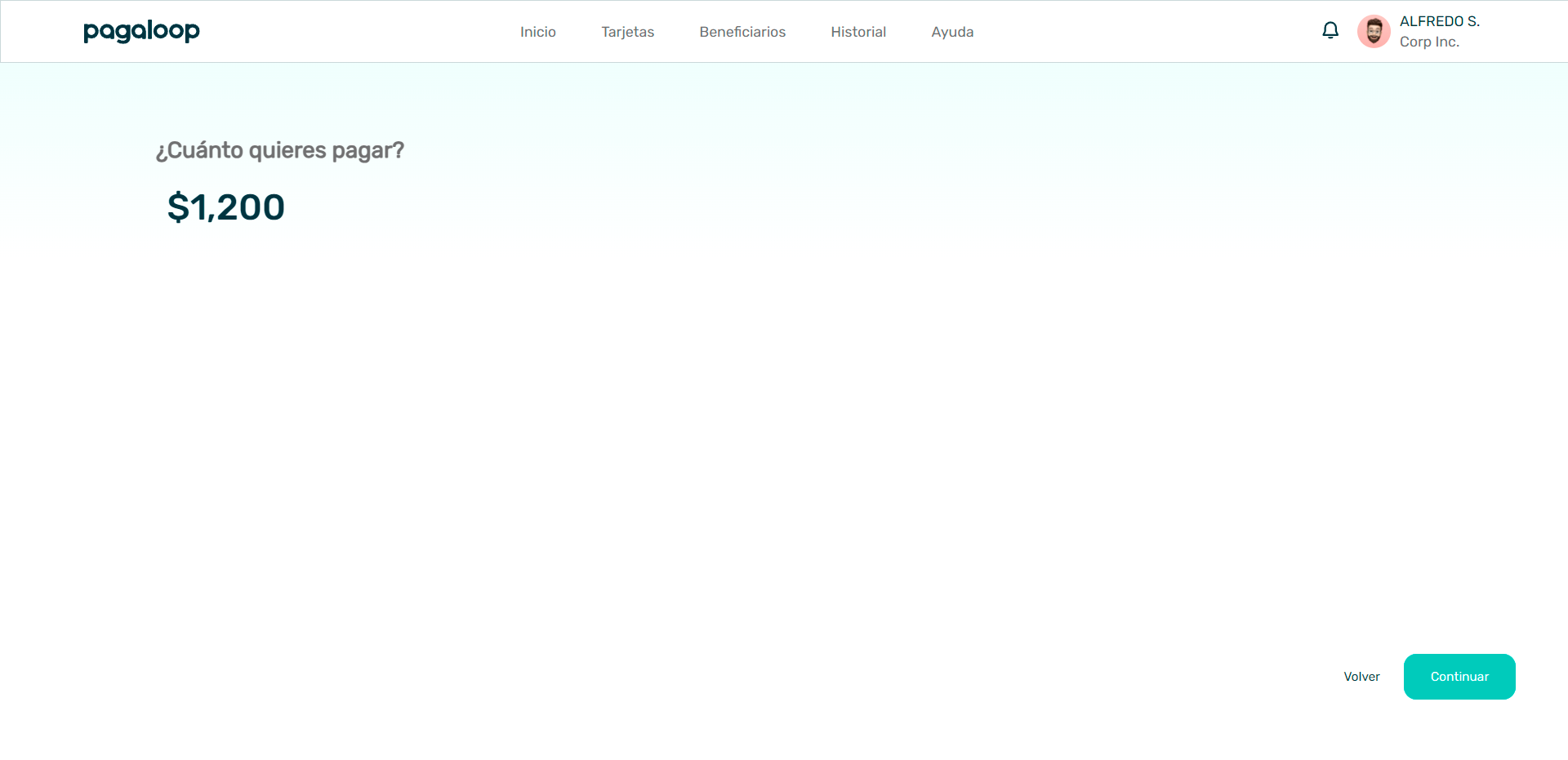Image resolution: width=1568 pixels, height=760 pixels.
Task: Open the Tarjetas section
Action: click(627, 32)
